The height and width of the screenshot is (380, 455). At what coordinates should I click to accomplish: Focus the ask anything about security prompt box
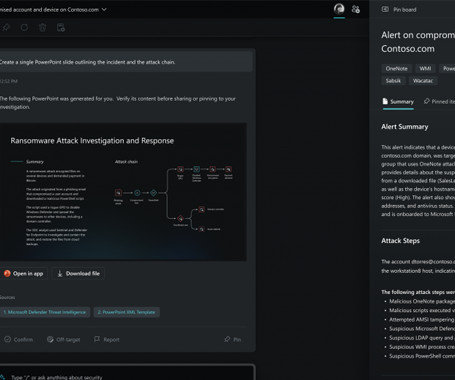127,373
